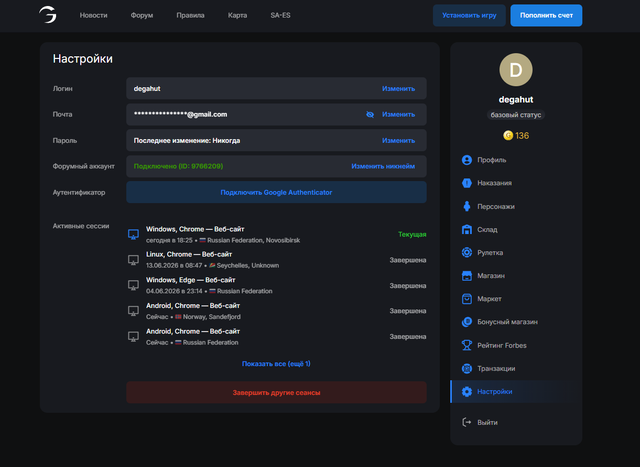
Task: Click the Логин field with degahut
Action: tap(276, 89)
